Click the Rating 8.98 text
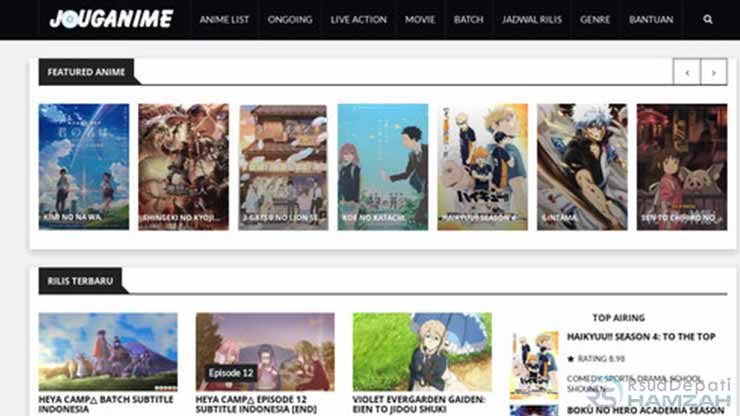This screenshot has width=740, height=416. point(601,359)
